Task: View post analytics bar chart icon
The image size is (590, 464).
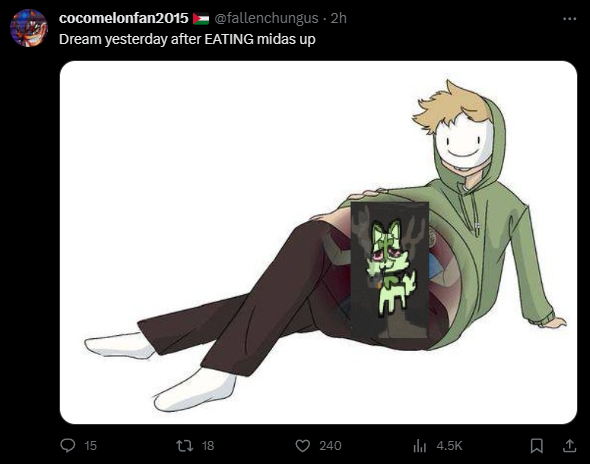Action: [x=420, y=446]
